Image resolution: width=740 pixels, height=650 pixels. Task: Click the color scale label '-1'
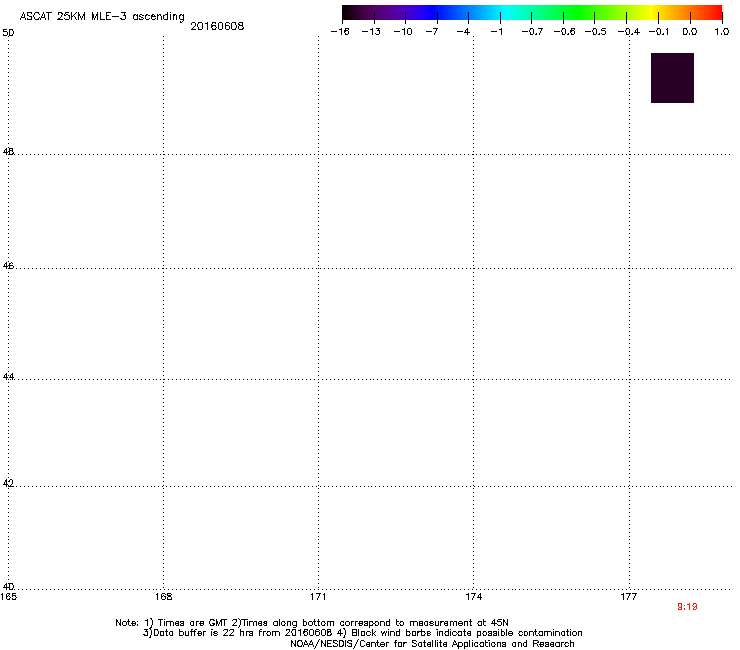point(496,32)
